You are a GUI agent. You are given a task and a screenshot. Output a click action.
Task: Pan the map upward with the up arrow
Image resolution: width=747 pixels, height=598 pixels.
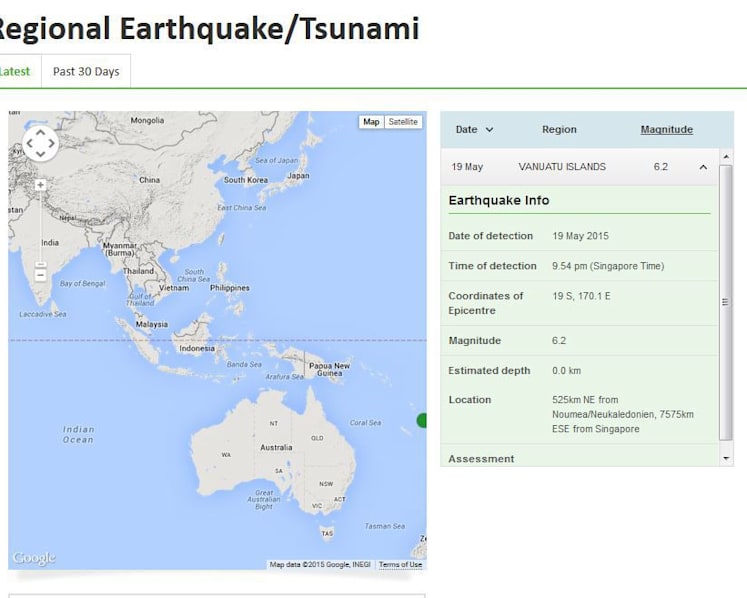[40, 133]
